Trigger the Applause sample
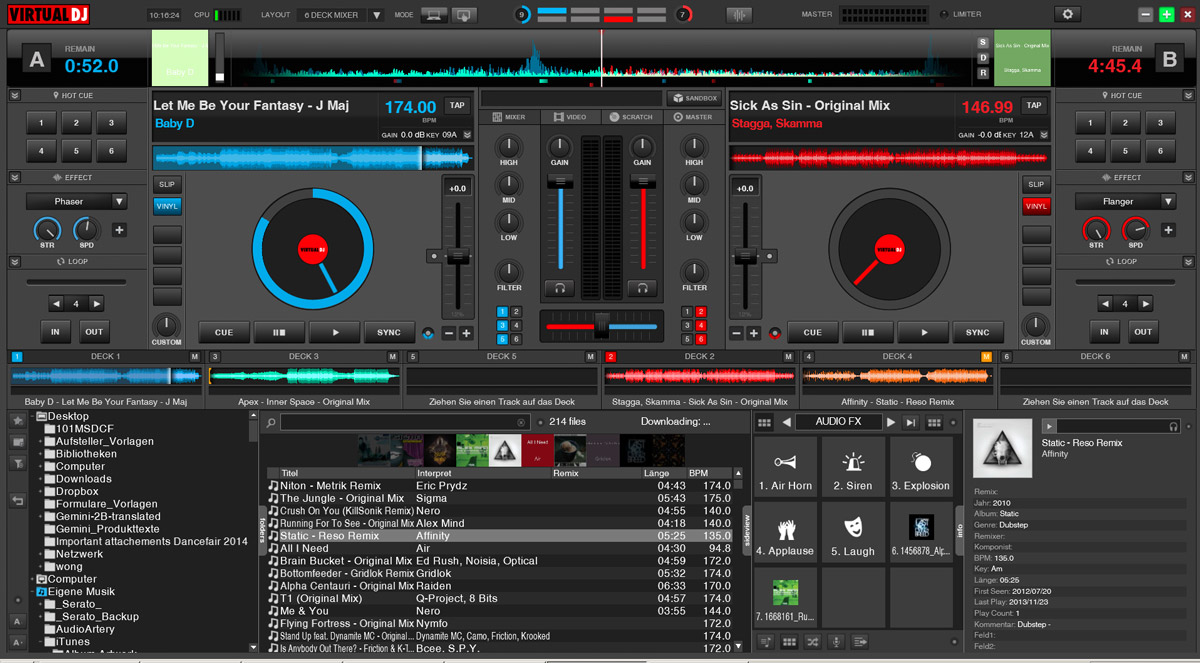This screenshot has width=1200, height=663. [786, 531]
